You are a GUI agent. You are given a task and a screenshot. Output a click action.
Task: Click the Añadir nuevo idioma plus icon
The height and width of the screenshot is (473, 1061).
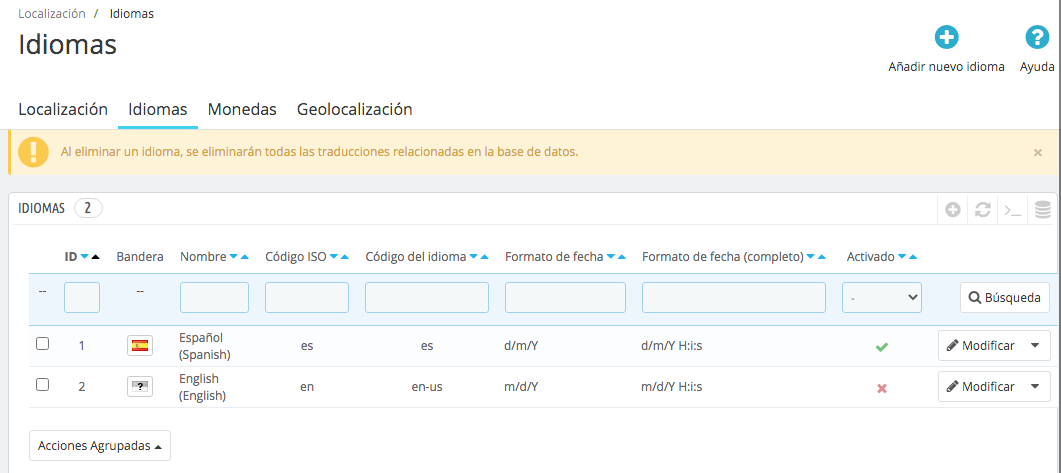[946, 37]
